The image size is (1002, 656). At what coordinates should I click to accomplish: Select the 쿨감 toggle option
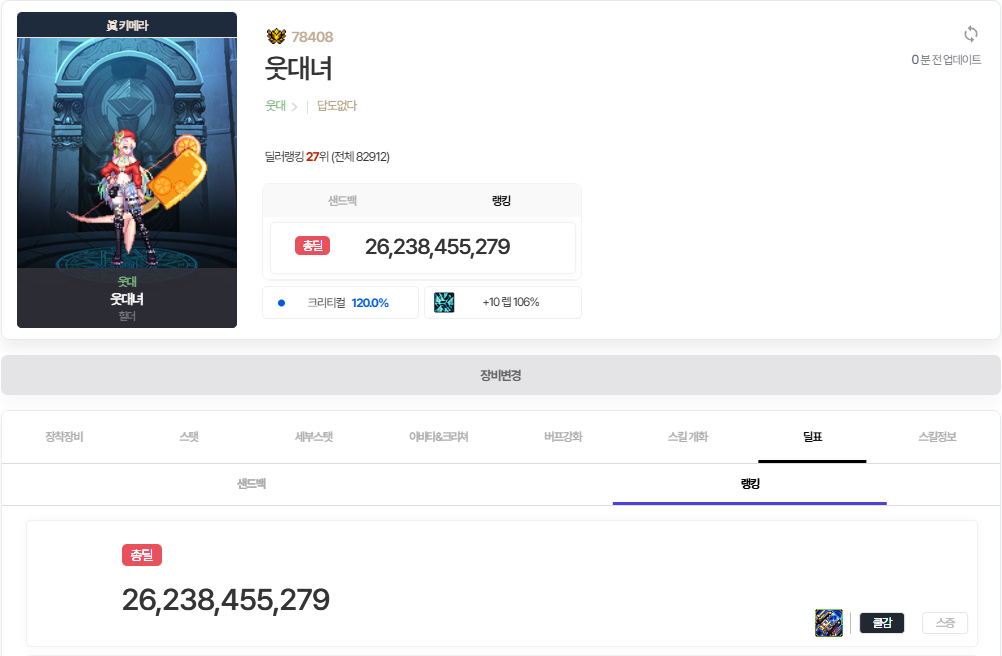click(x=882, y=623)
